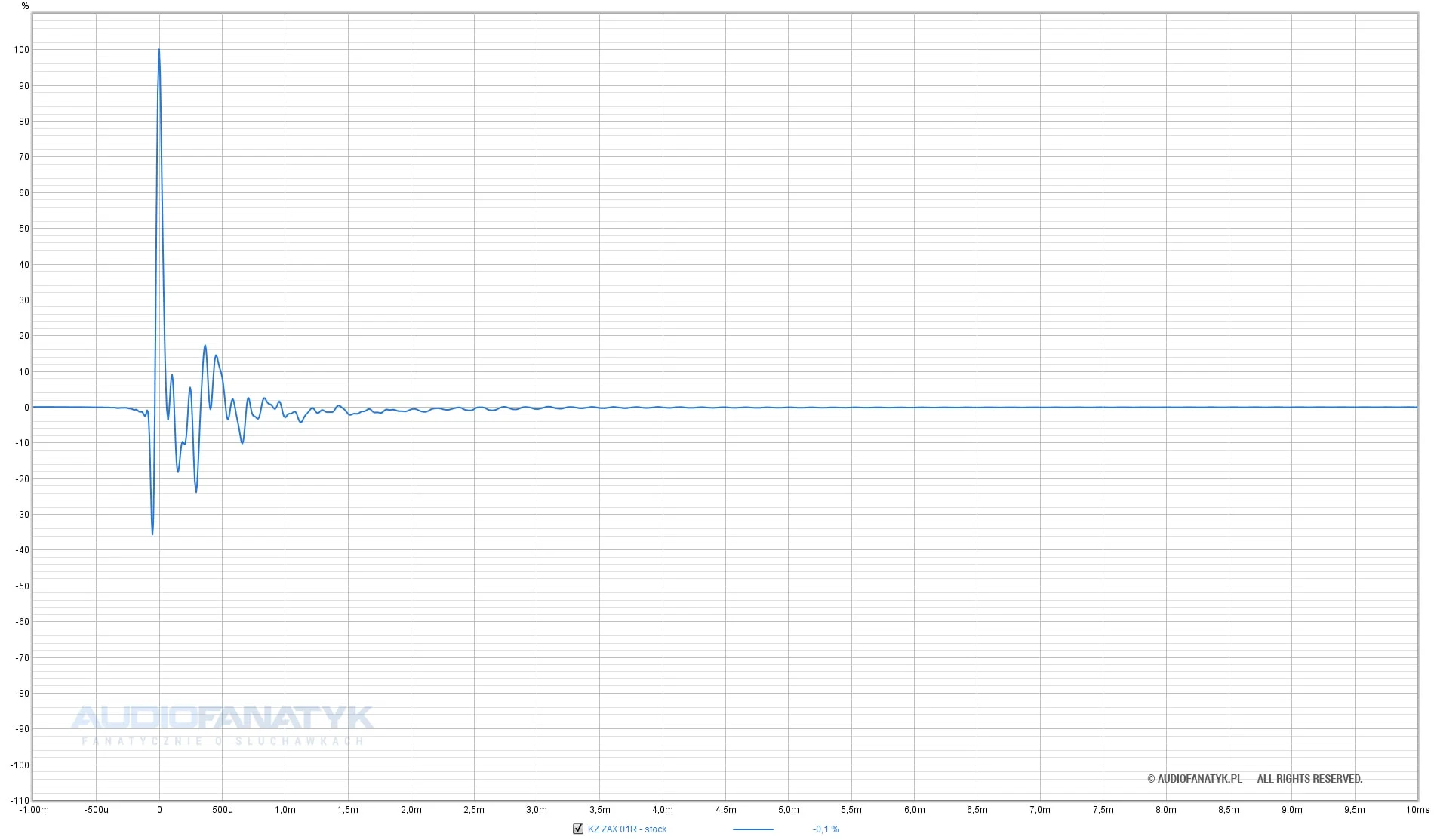Click the 'ALL RIGHTS RESERVED.' text

pos(1309,779)
